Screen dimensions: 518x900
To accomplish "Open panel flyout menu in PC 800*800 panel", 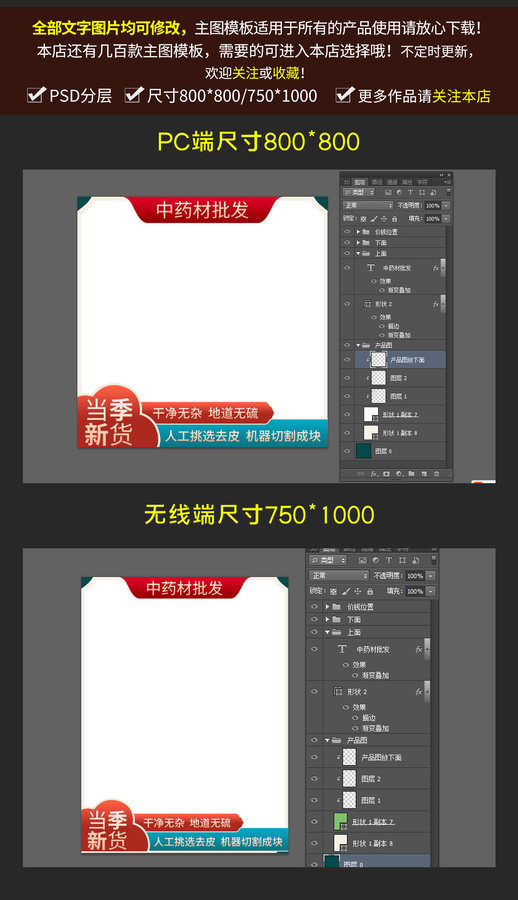I will coord(447,182).
